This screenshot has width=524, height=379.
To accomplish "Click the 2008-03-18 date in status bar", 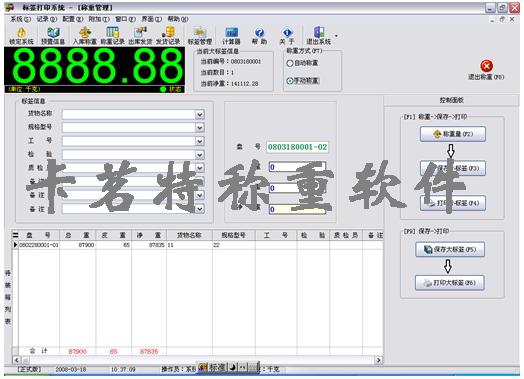I will point(71,369).
